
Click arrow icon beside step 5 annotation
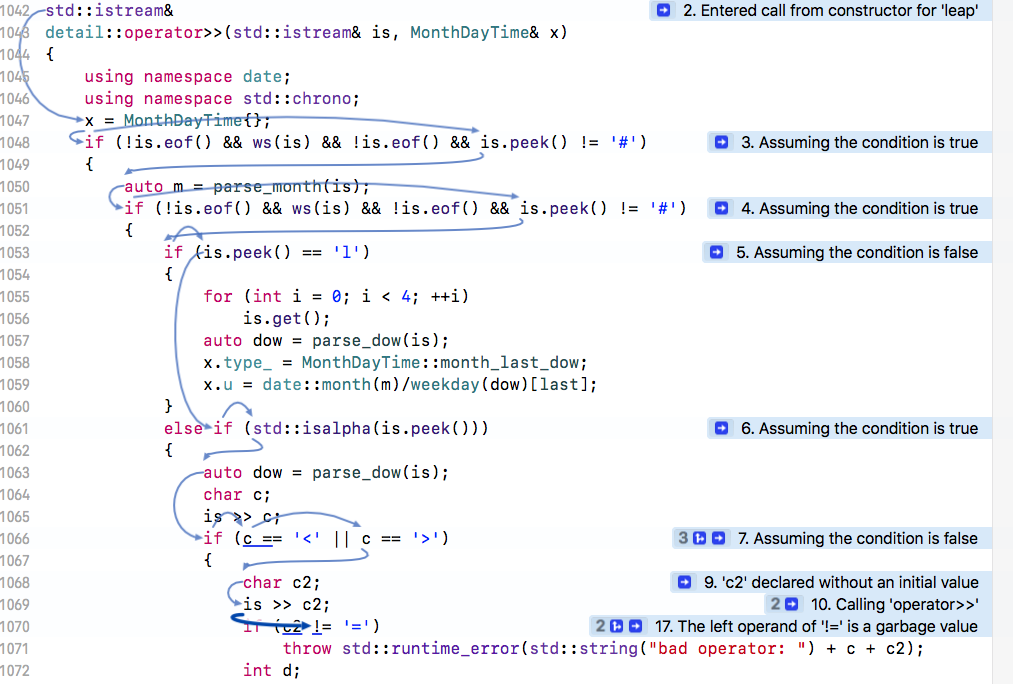(x=716, y=252)
